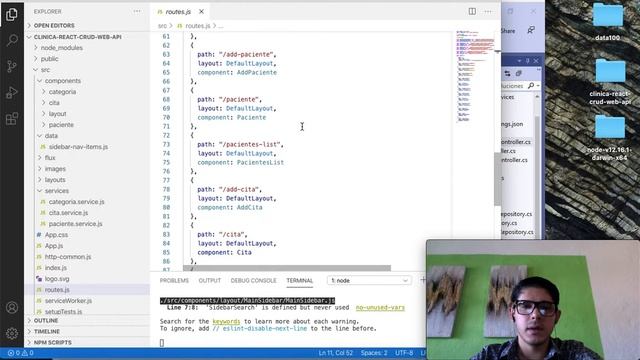
Task: Open the keywords link in terminal
Action: pos(226,322)
